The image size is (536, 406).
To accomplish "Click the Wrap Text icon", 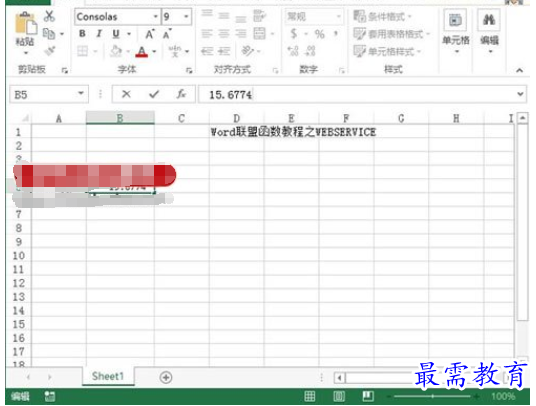I will click(x=259, y=16).
